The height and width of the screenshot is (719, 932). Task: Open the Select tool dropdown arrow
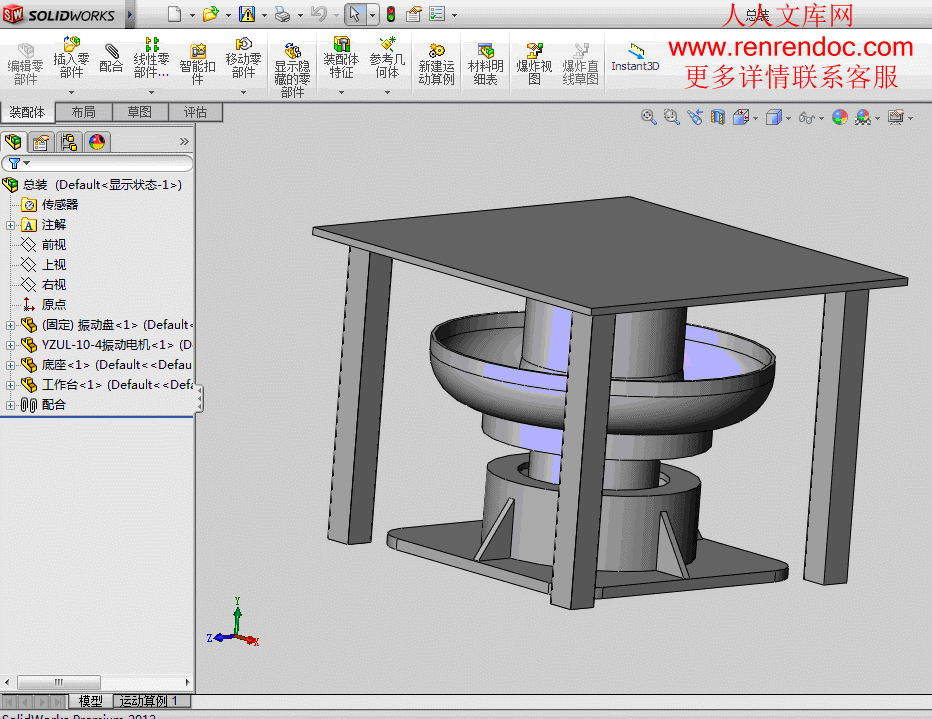[372, 15]
